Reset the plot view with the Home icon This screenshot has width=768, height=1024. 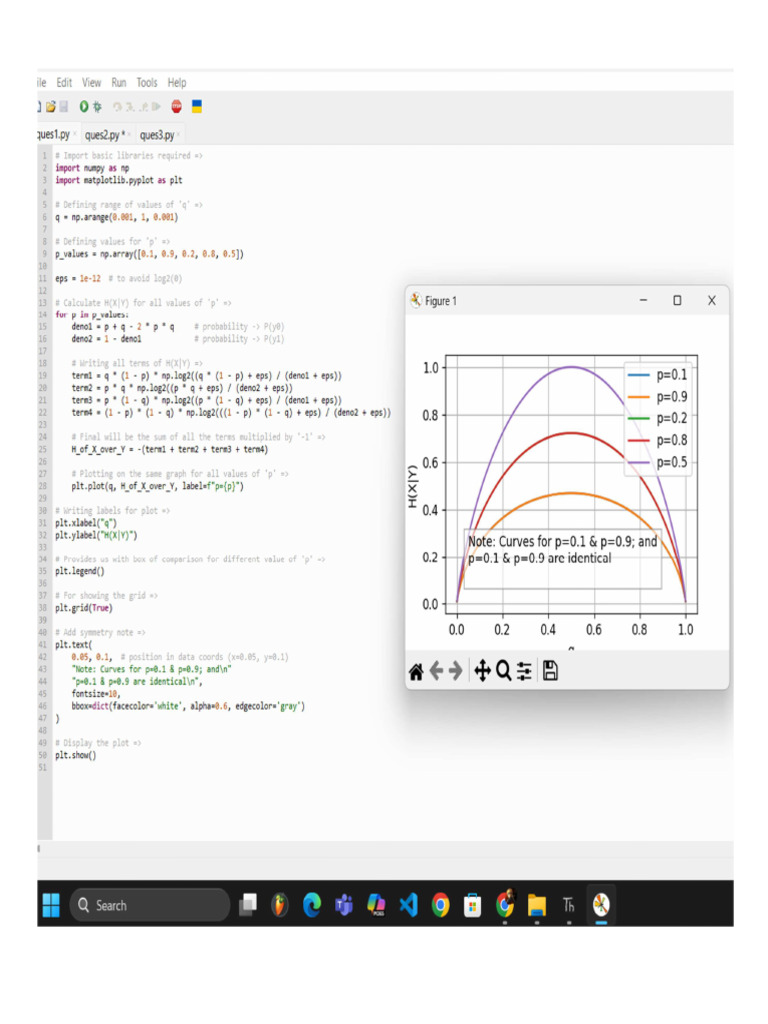416,671
